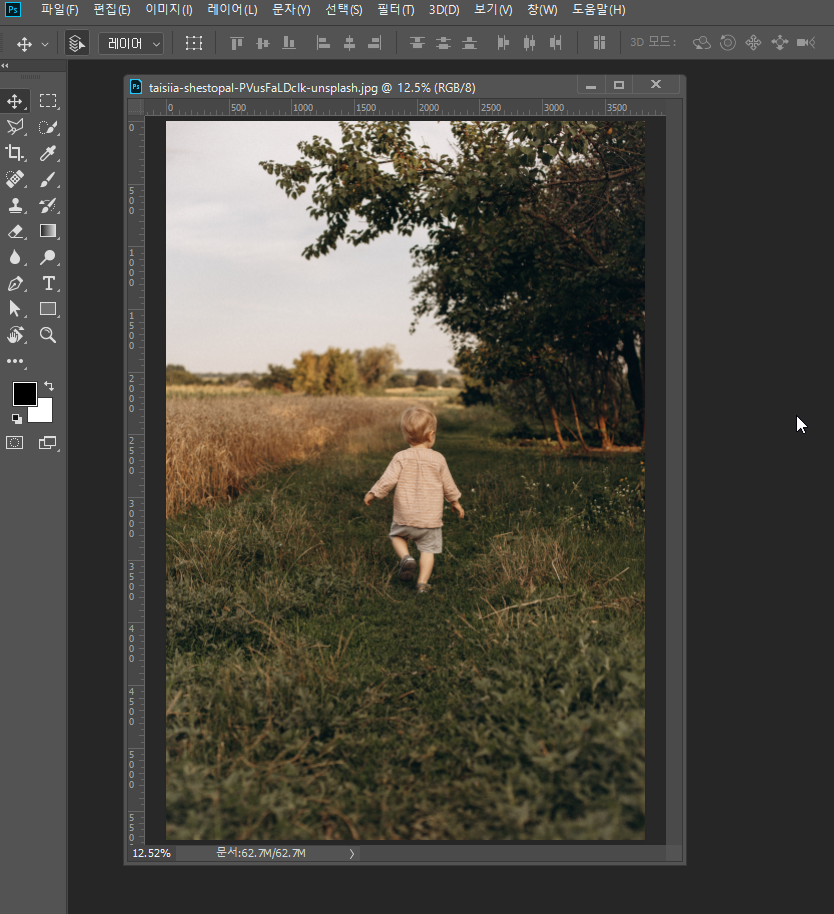This screenshot has width=834, height=914.
Task: Choose the Polygonal Lasso tool
Action: tap(15, 127)
